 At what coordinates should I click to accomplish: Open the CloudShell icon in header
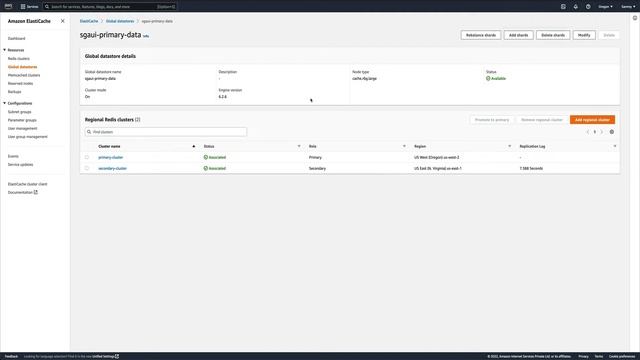[x=563, y=7]
